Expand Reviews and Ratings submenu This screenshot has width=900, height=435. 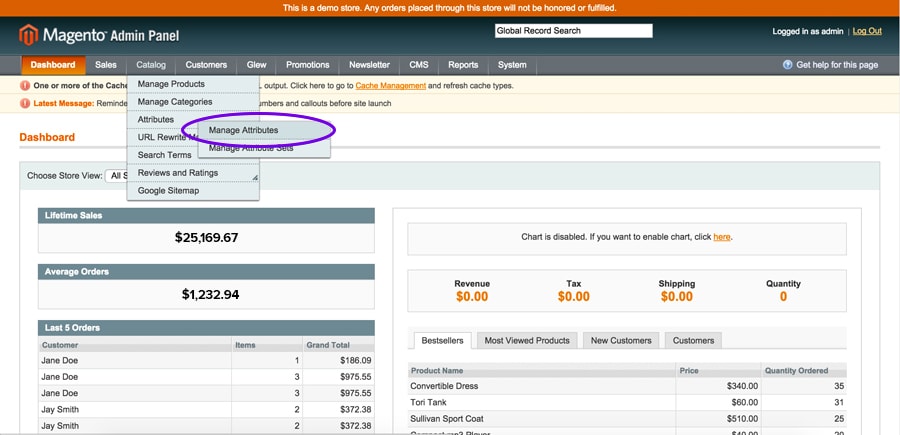click(x=193, y=173)
